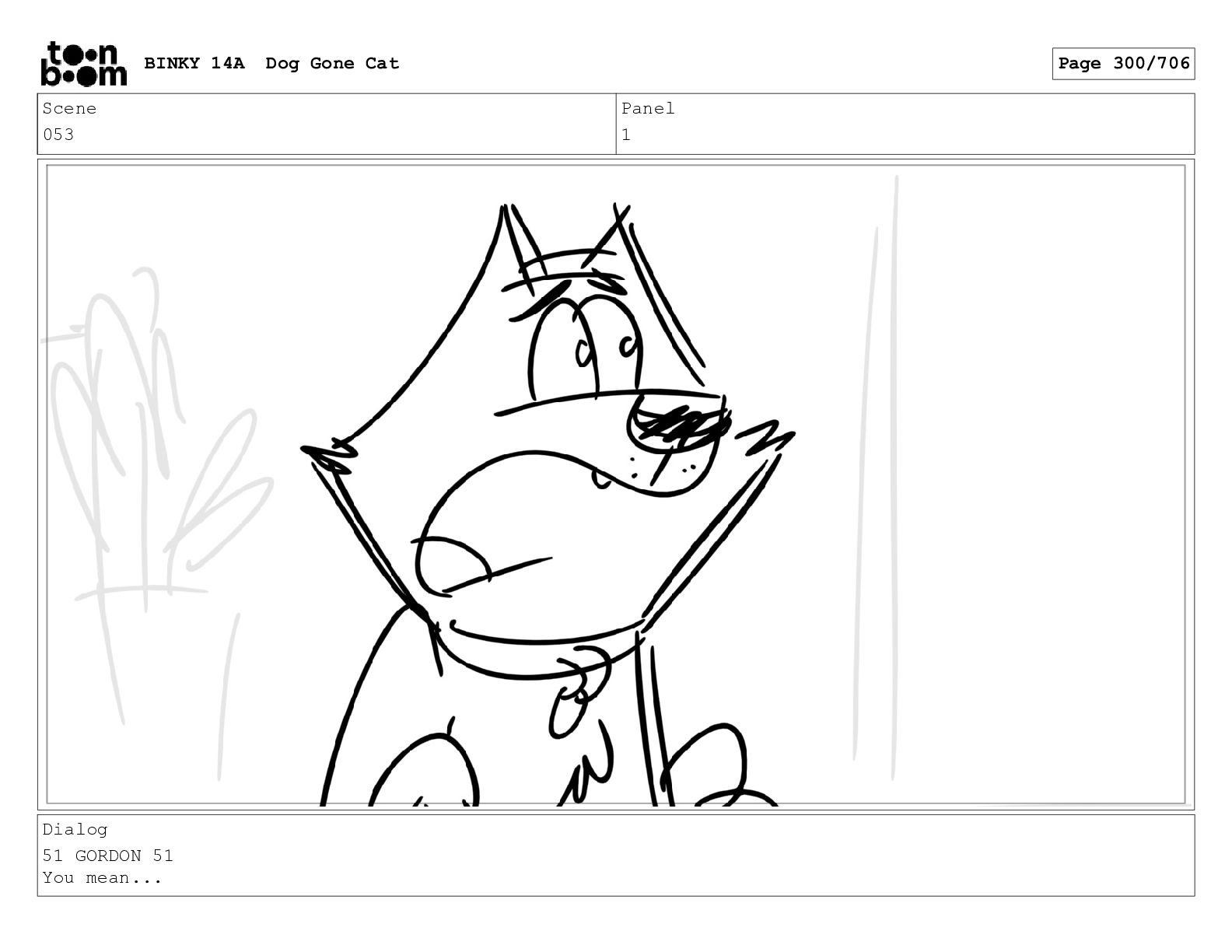Screen dimensions: 1232x952
Task: Click the 'Panel' label
Action: pos(648,109)
